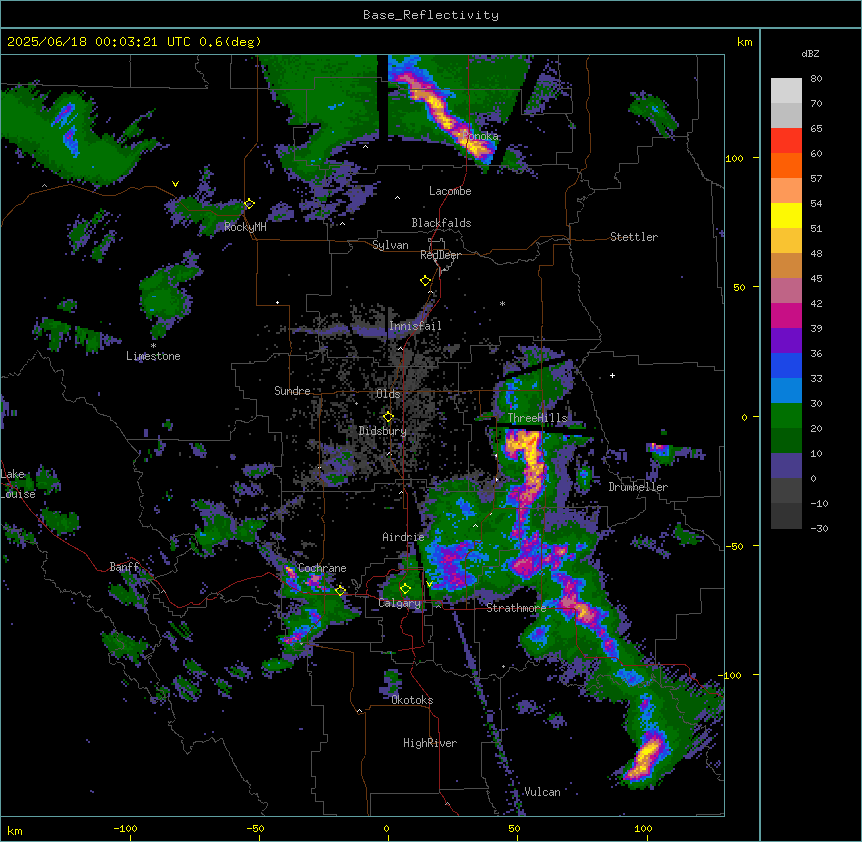Click the Innisfail label
The image size is (862, 842).
(x=415, y=326)
